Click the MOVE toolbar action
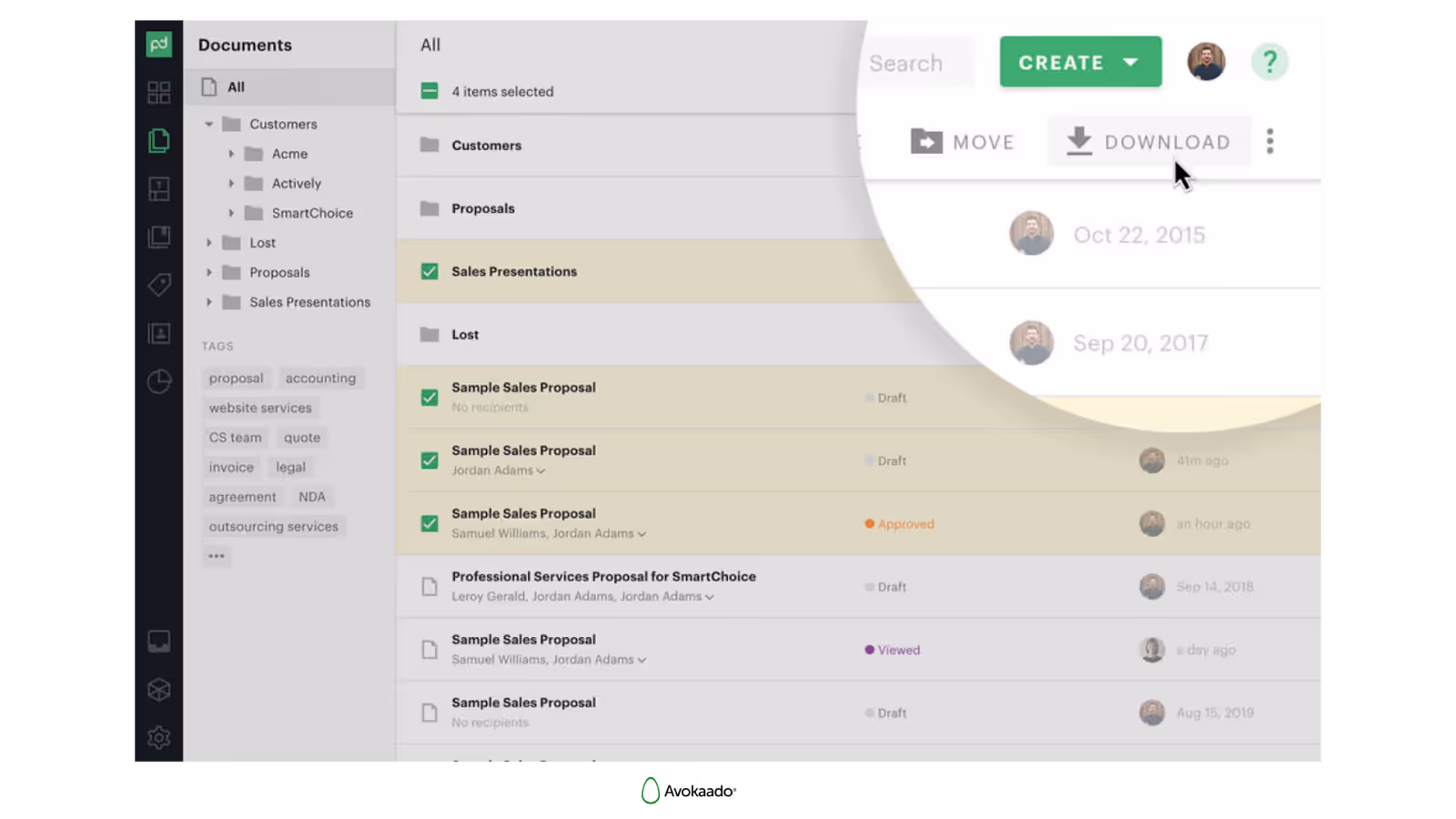This screenshot has height=819, width=1456. coord(962,141)
